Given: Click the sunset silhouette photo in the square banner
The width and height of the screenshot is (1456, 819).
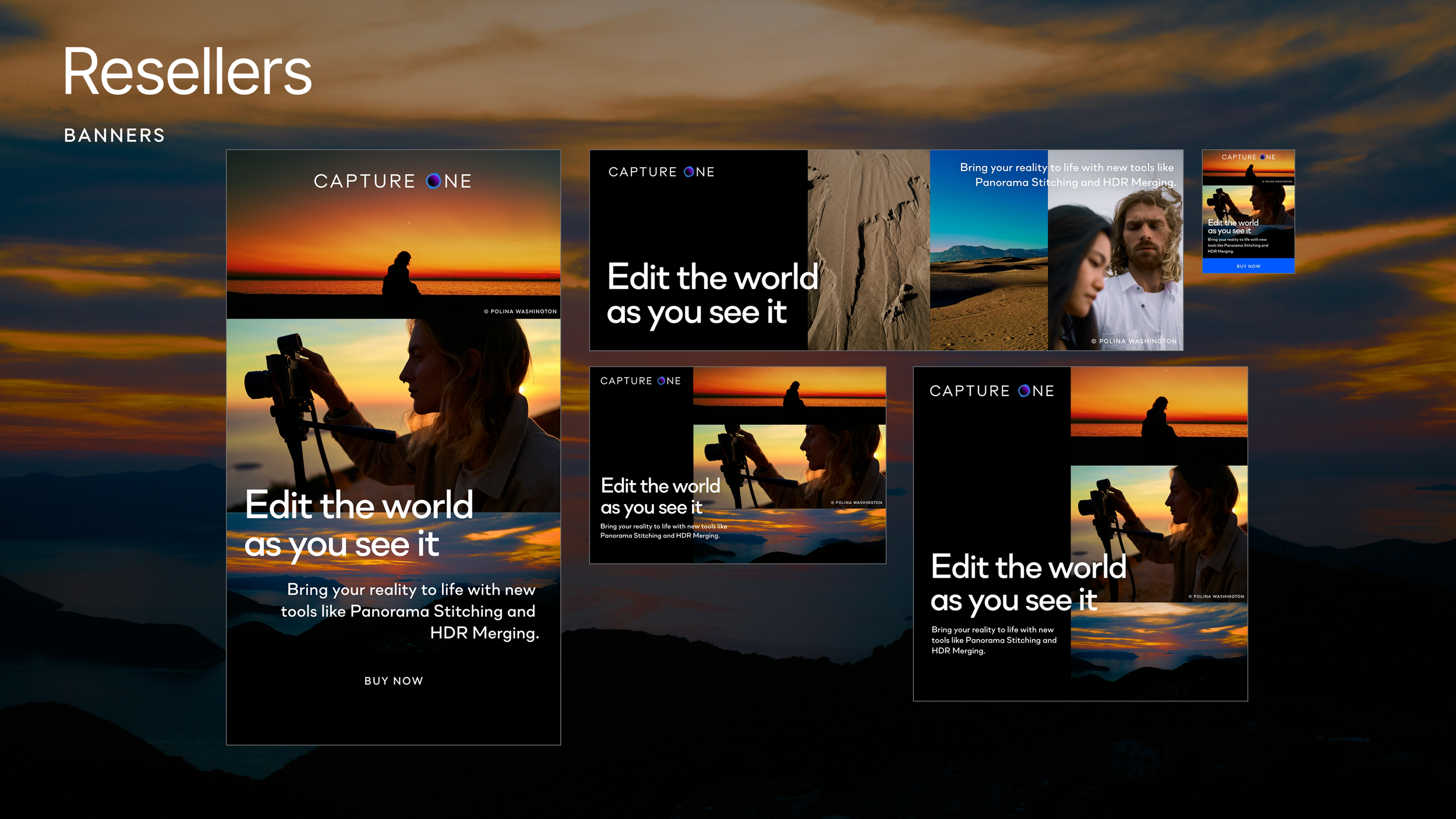Looking at the screenshot, I should (x=1159, y=416).
